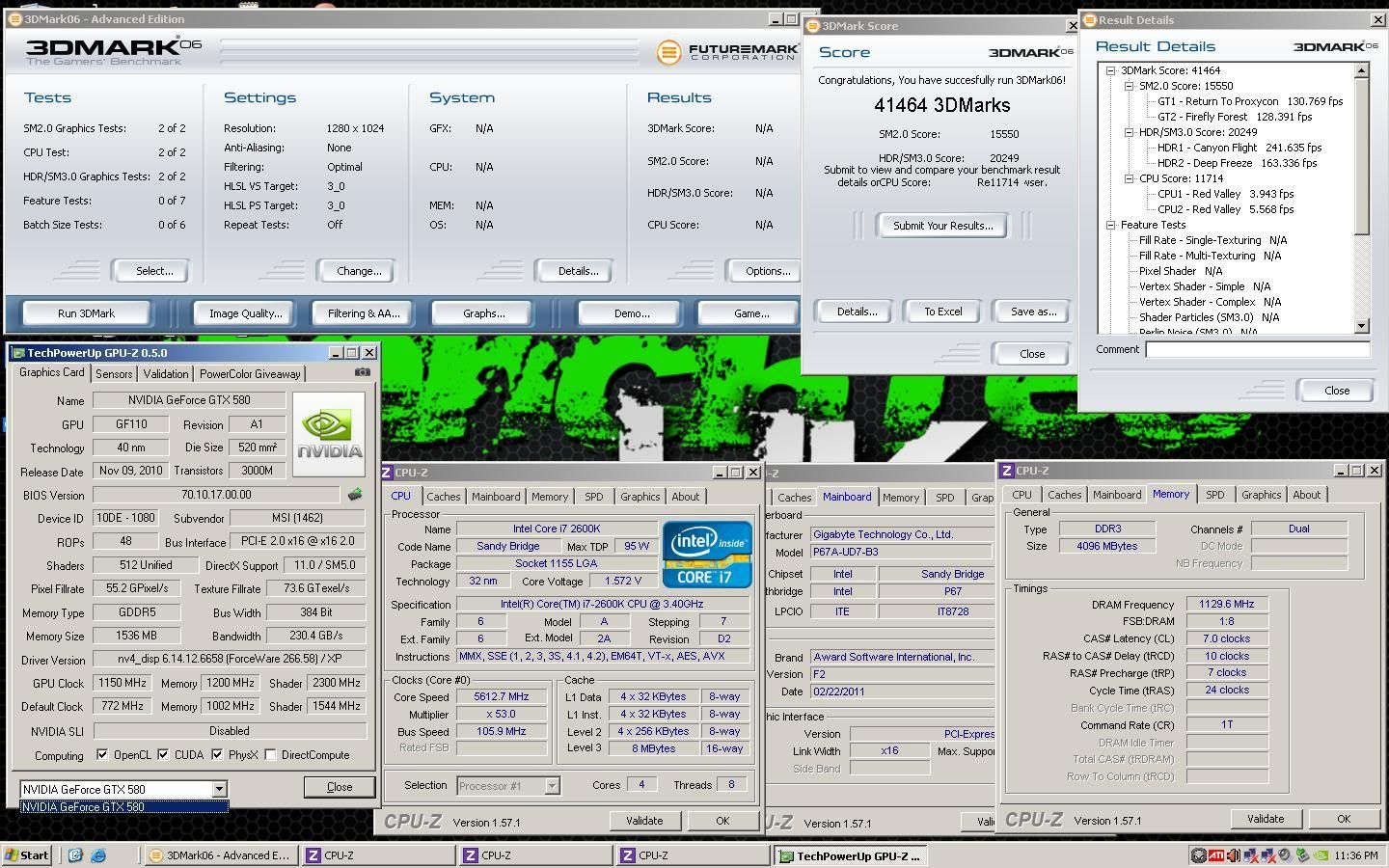1389x868 pixels.
Task: Select CPU1 - Red Valley row
Action: click(1225, 194)
